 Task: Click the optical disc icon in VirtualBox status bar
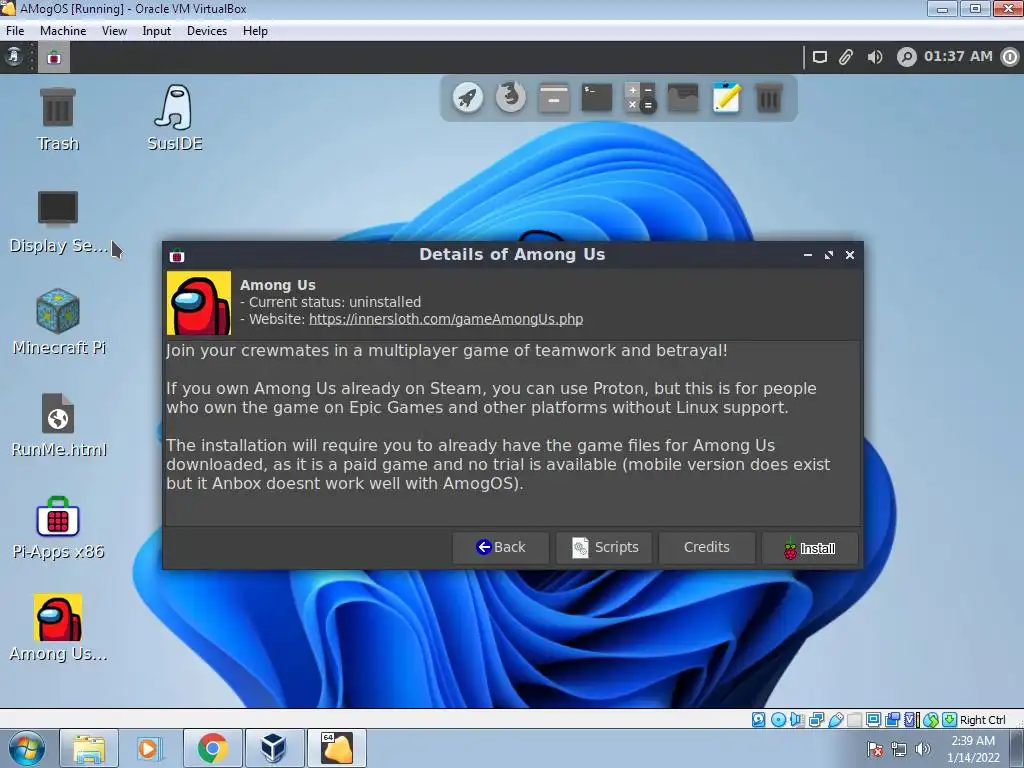point(778,720)
